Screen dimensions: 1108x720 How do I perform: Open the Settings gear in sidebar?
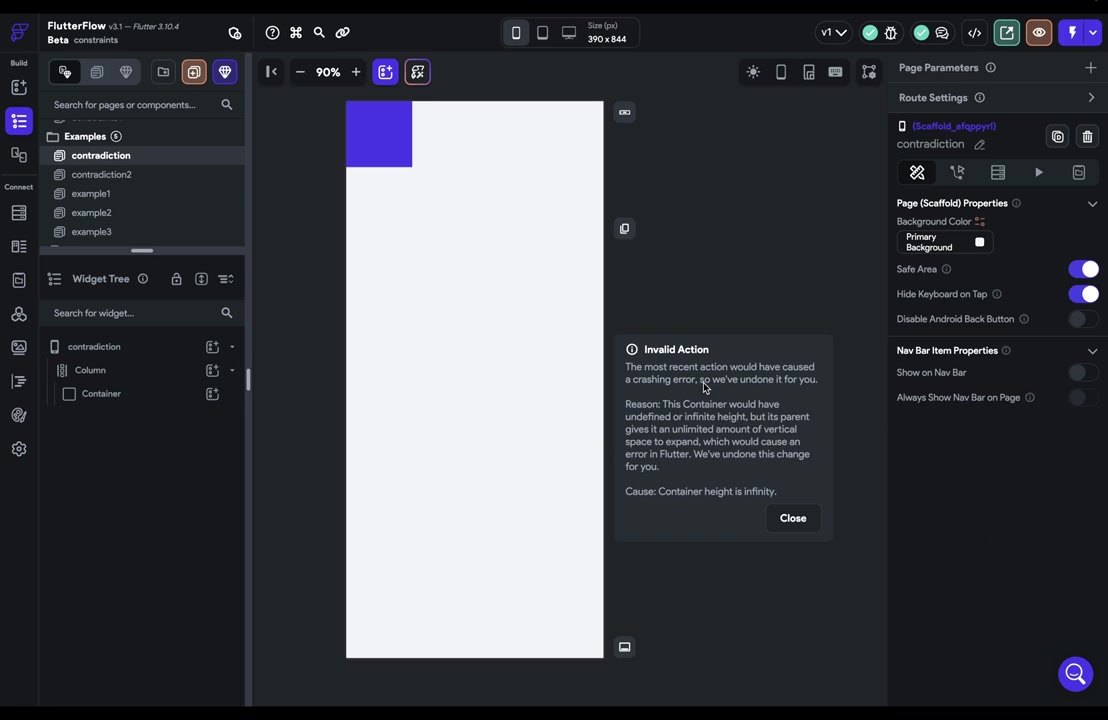19,449
